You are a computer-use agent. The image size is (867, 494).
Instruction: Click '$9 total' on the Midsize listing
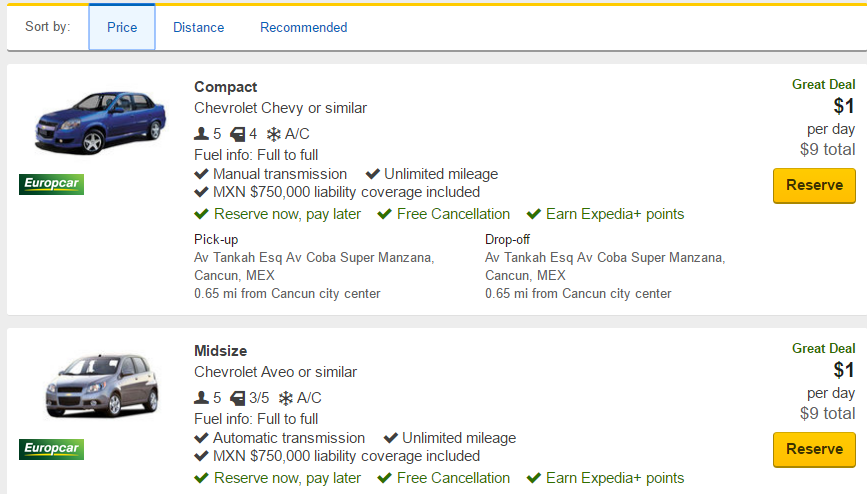tap(827, 413)
